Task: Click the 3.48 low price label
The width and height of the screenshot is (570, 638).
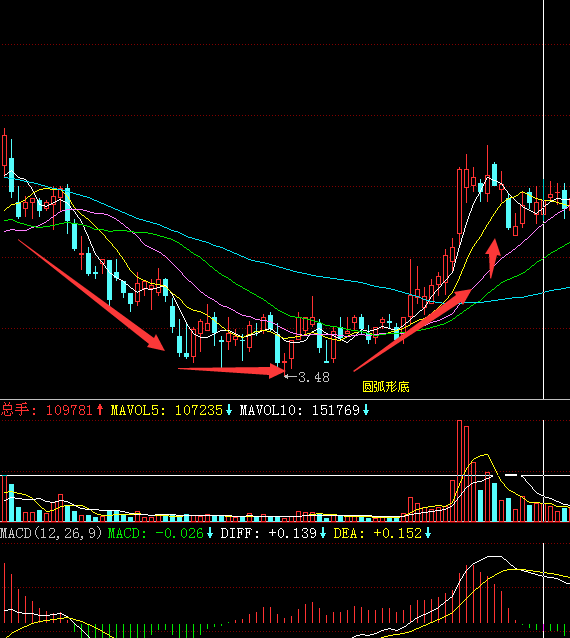Action: pyautogui.click(x=314, y=378)
